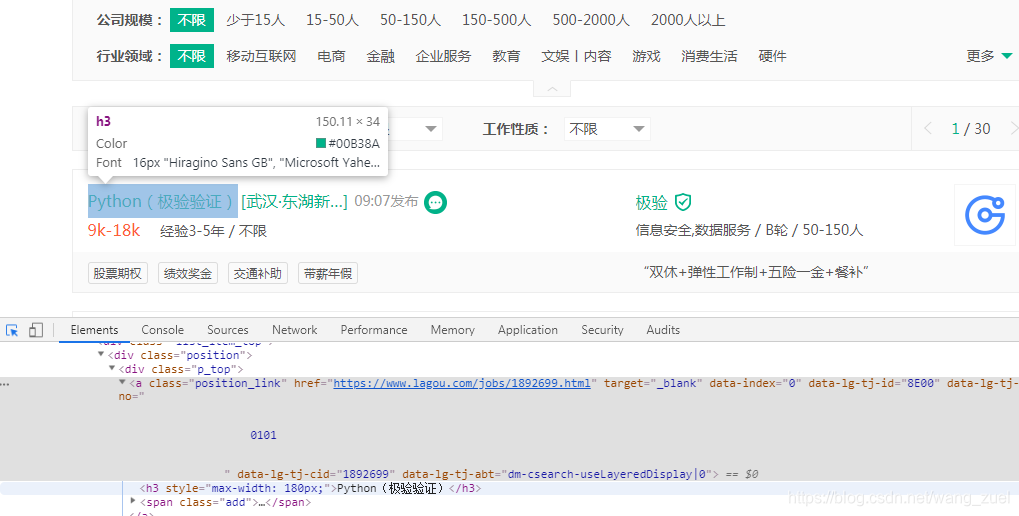The width and height of the screenshot is (1019, 516).
Task: Switch to the Memory tab
Action: [x=452, y=330]
